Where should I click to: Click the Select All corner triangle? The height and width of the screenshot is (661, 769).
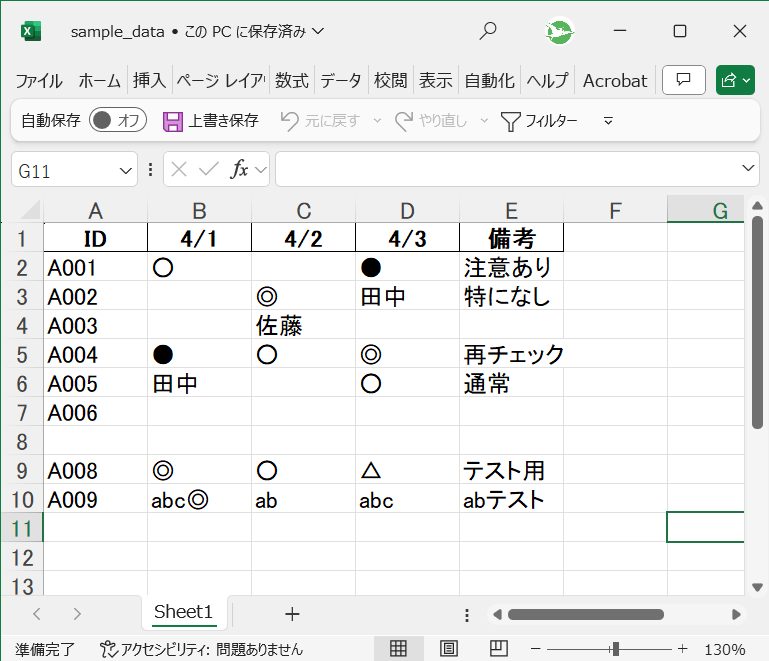[x=30, y=210]
